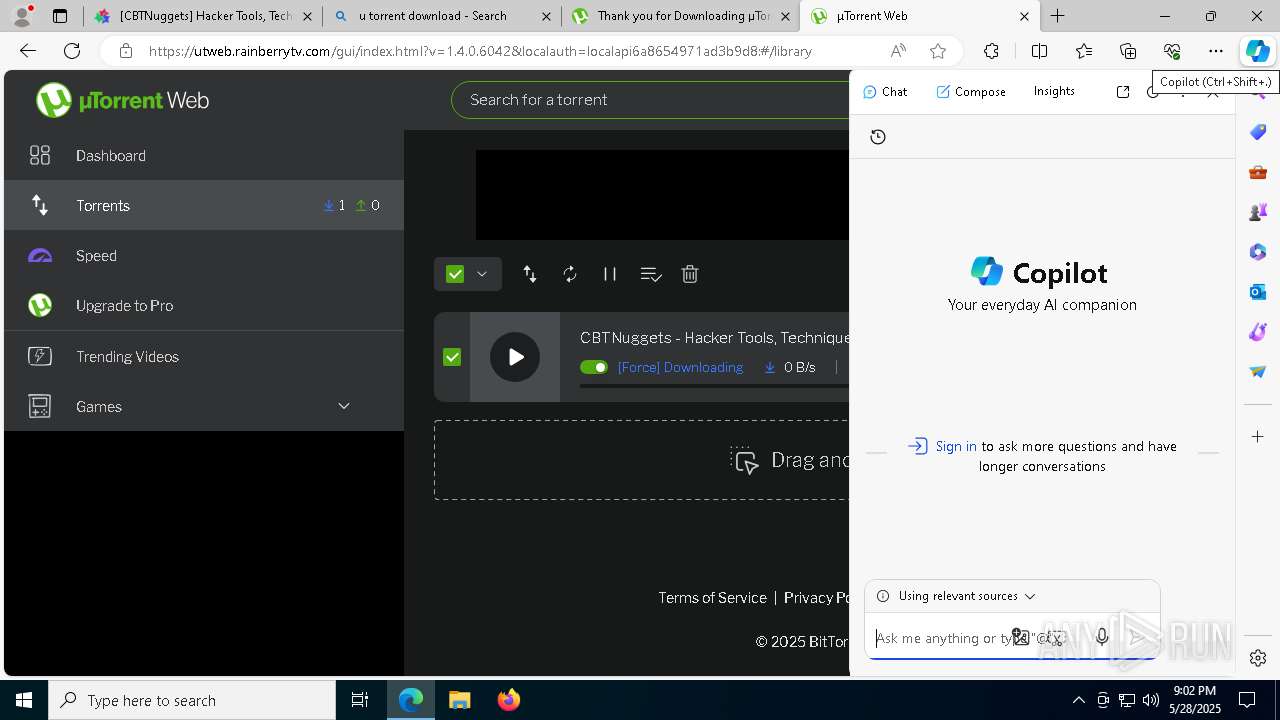Viewport: 1280px width, 720px height.
Task: Open Edge tab actions menu icon
Action: [x=60, y=16]
